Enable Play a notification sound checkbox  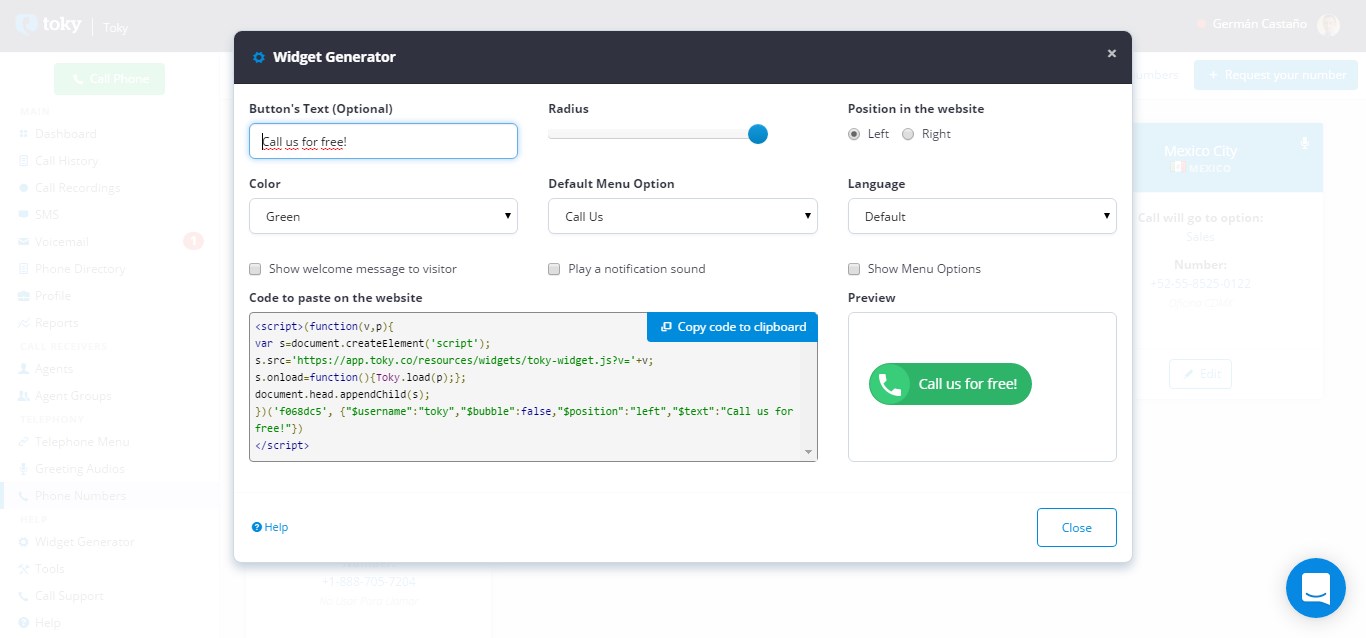554,269
